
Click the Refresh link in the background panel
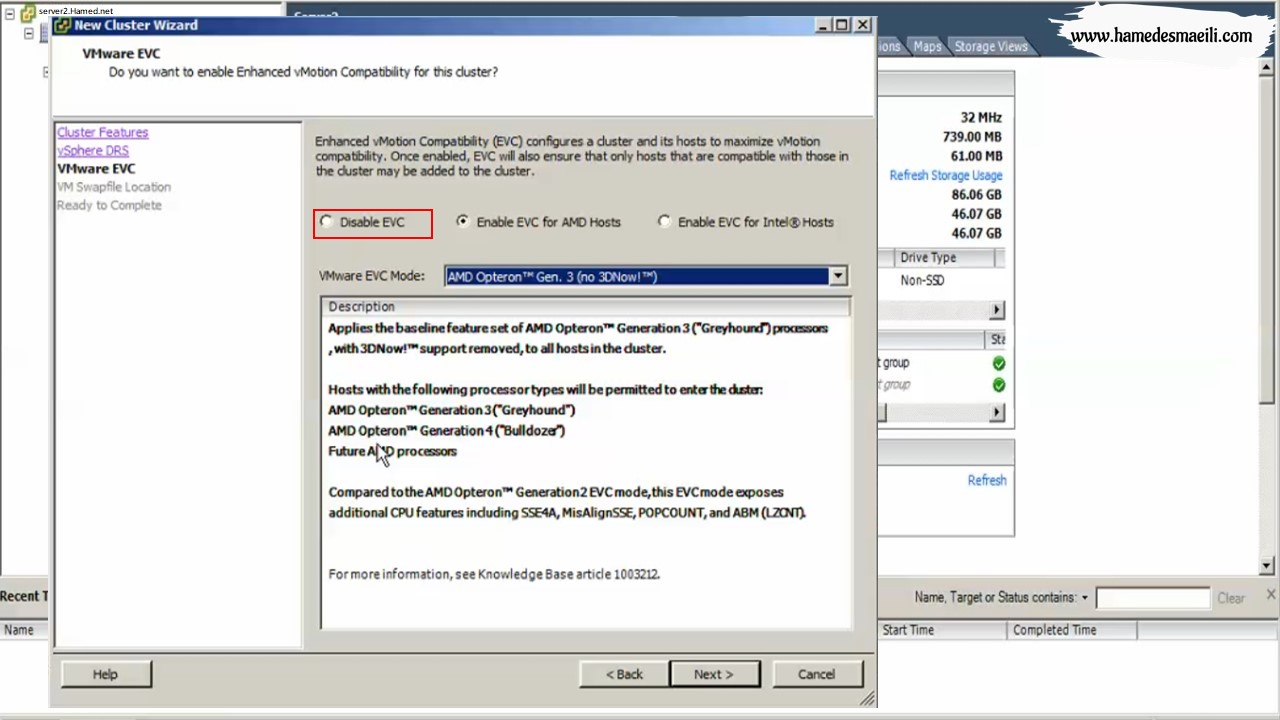987,480
